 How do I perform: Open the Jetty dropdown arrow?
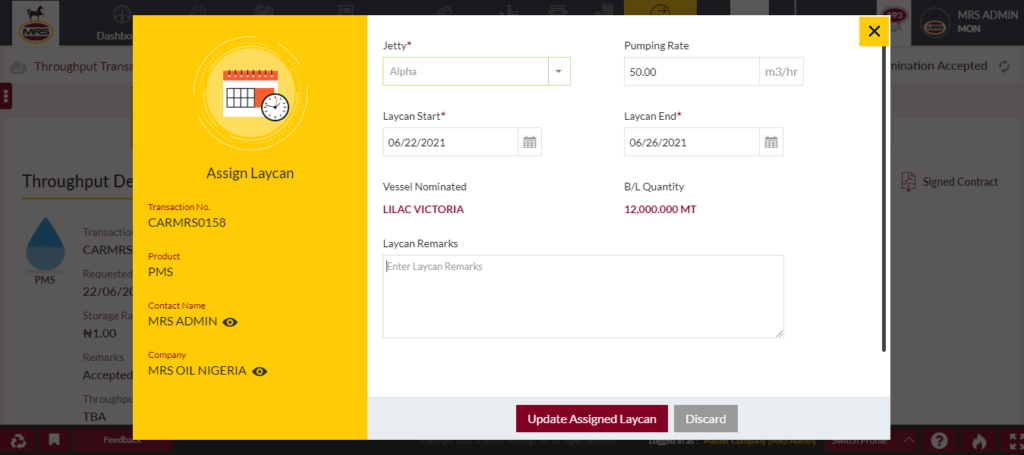click(x=559, y=71)
